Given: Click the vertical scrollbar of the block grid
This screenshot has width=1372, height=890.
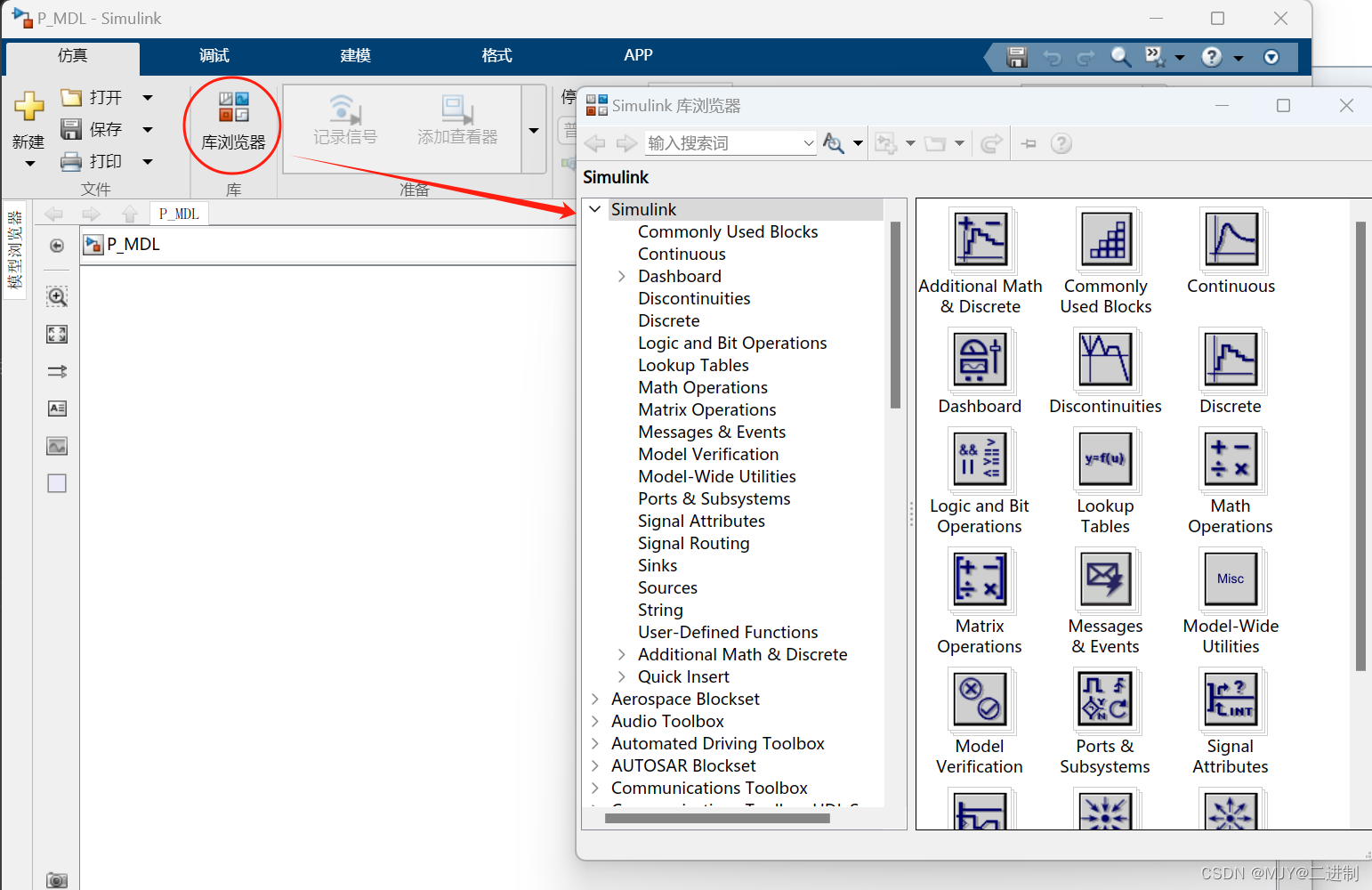Looking at the screenshot, I should coord(1360,445).
